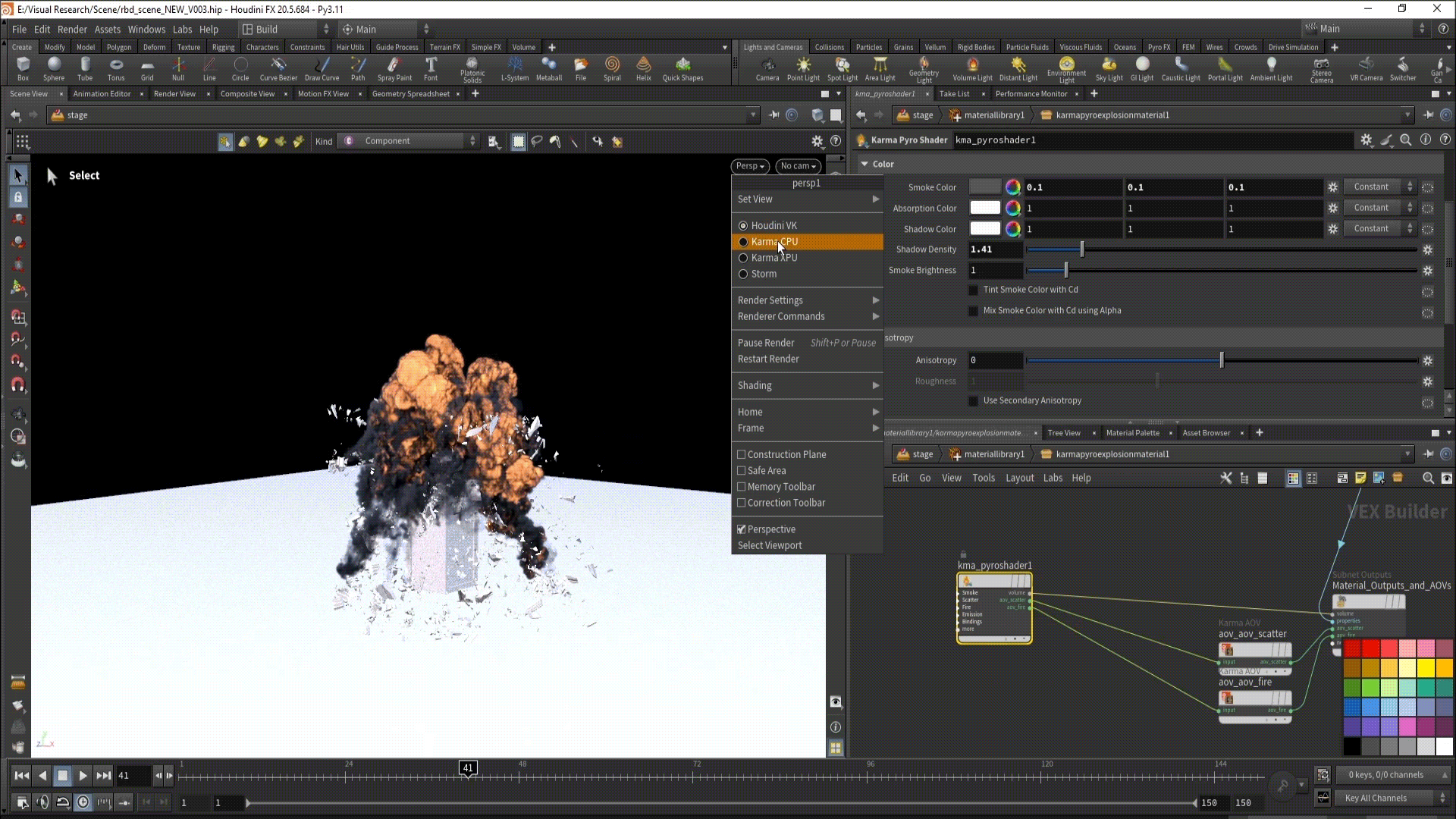This screenshot has width=1456, height=819.
Task: Switch to the Render View tab
Action: [x=174, y=94]
